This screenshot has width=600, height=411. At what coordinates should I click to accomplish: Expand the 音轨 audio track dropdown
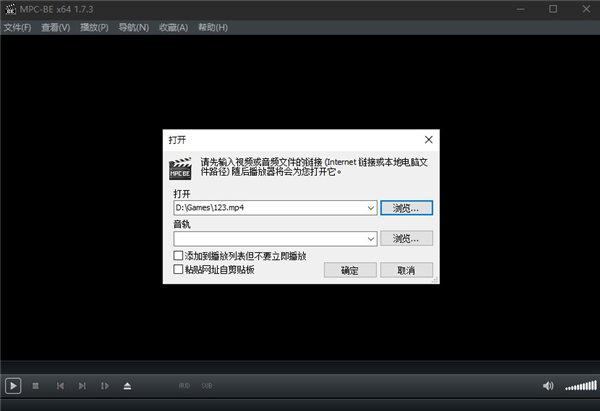click(370, 239)
